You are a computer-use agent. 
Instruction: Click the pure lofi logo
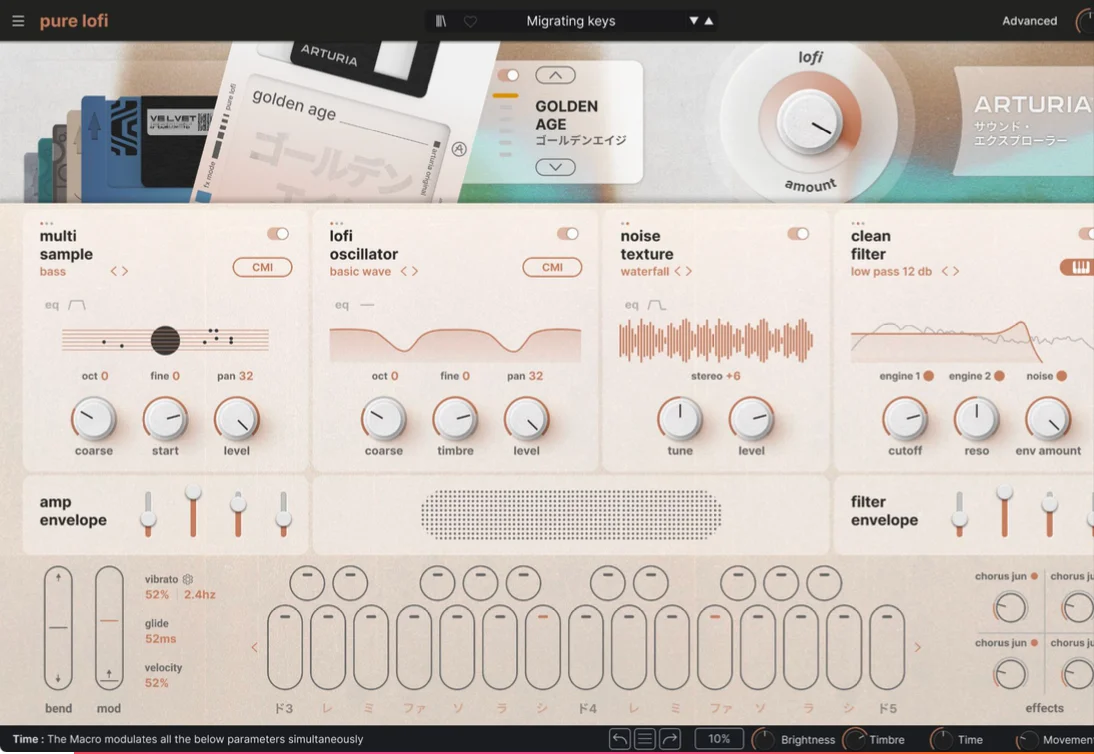[74, 21]
